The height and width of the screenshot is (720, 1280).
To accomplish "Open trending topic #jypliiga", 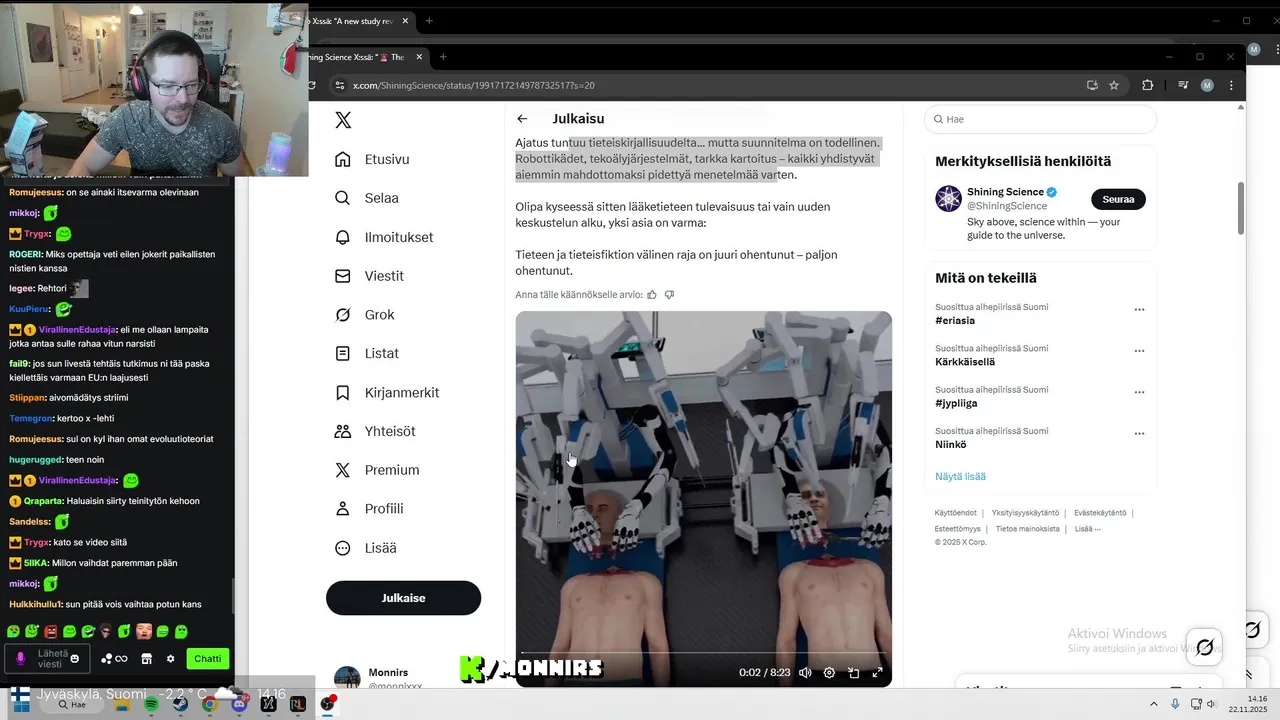I will tap(956, 403).
